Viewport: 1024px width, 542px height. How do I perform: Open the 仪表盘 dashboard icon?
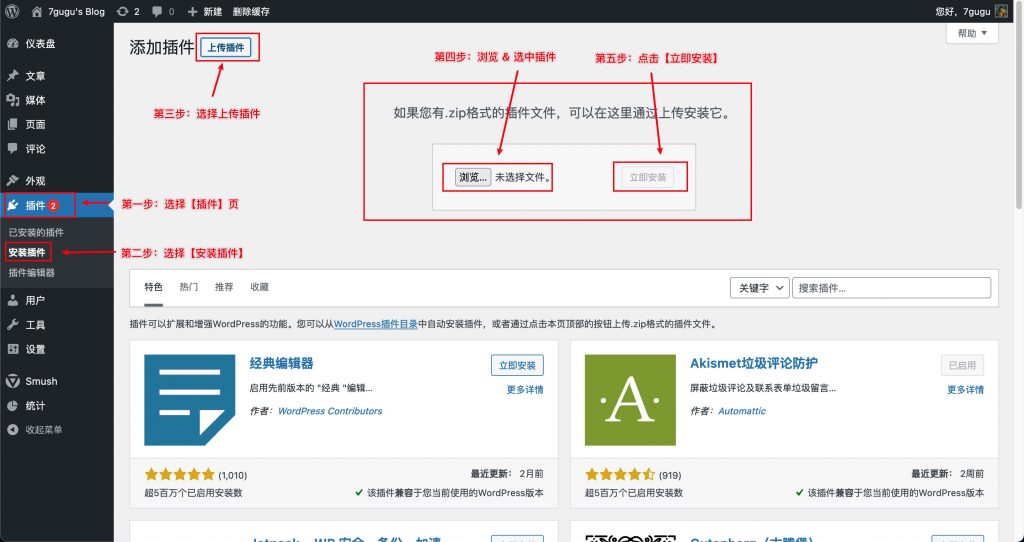click(12, 44)
